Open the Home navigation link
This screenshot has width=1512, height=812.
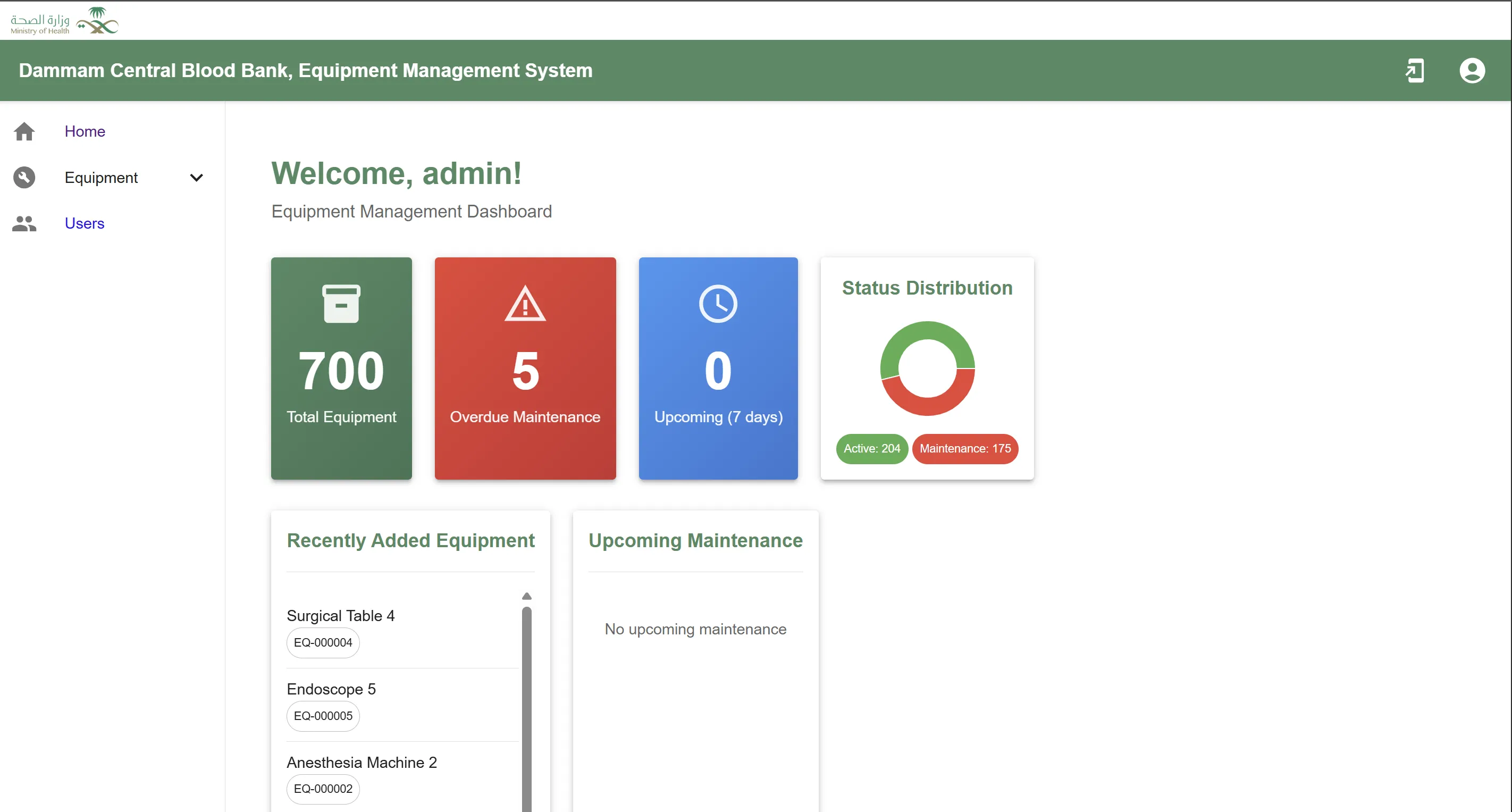85,131
